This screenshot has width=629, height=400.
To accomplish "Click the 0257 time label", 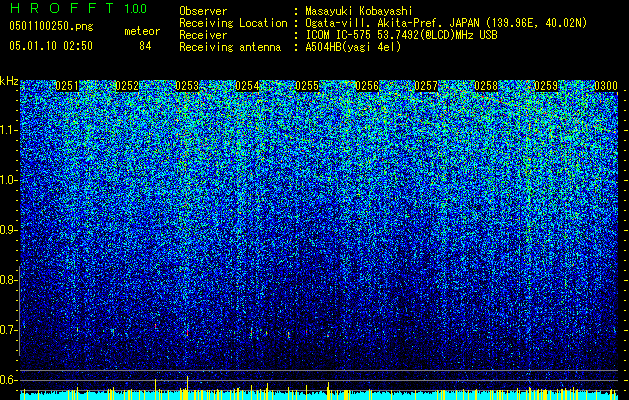I will pos(426,86).
